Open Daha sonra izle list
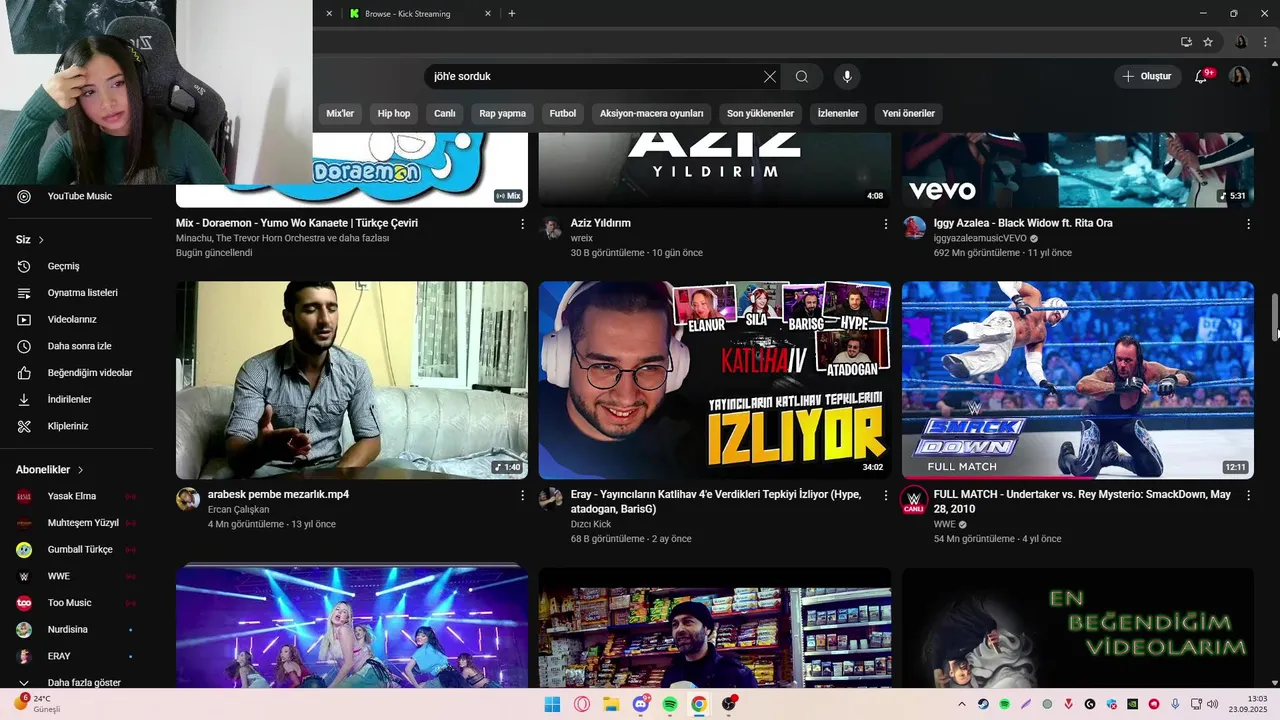1280x720 pixels. 78,346
